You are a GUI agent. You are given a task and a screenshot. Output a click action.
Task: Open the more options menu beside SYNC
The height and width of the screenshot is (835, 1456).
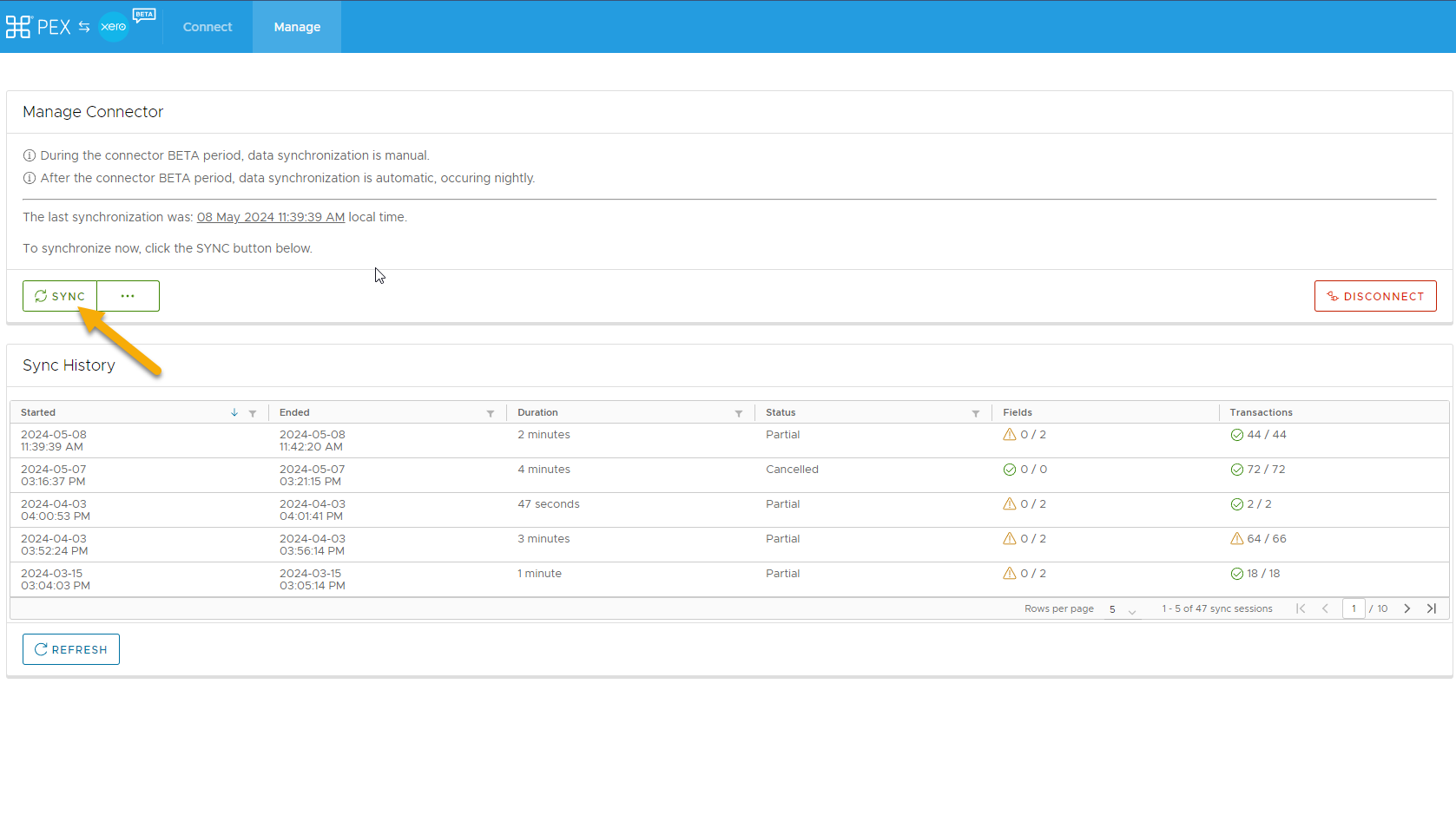(x=128, y=296)
